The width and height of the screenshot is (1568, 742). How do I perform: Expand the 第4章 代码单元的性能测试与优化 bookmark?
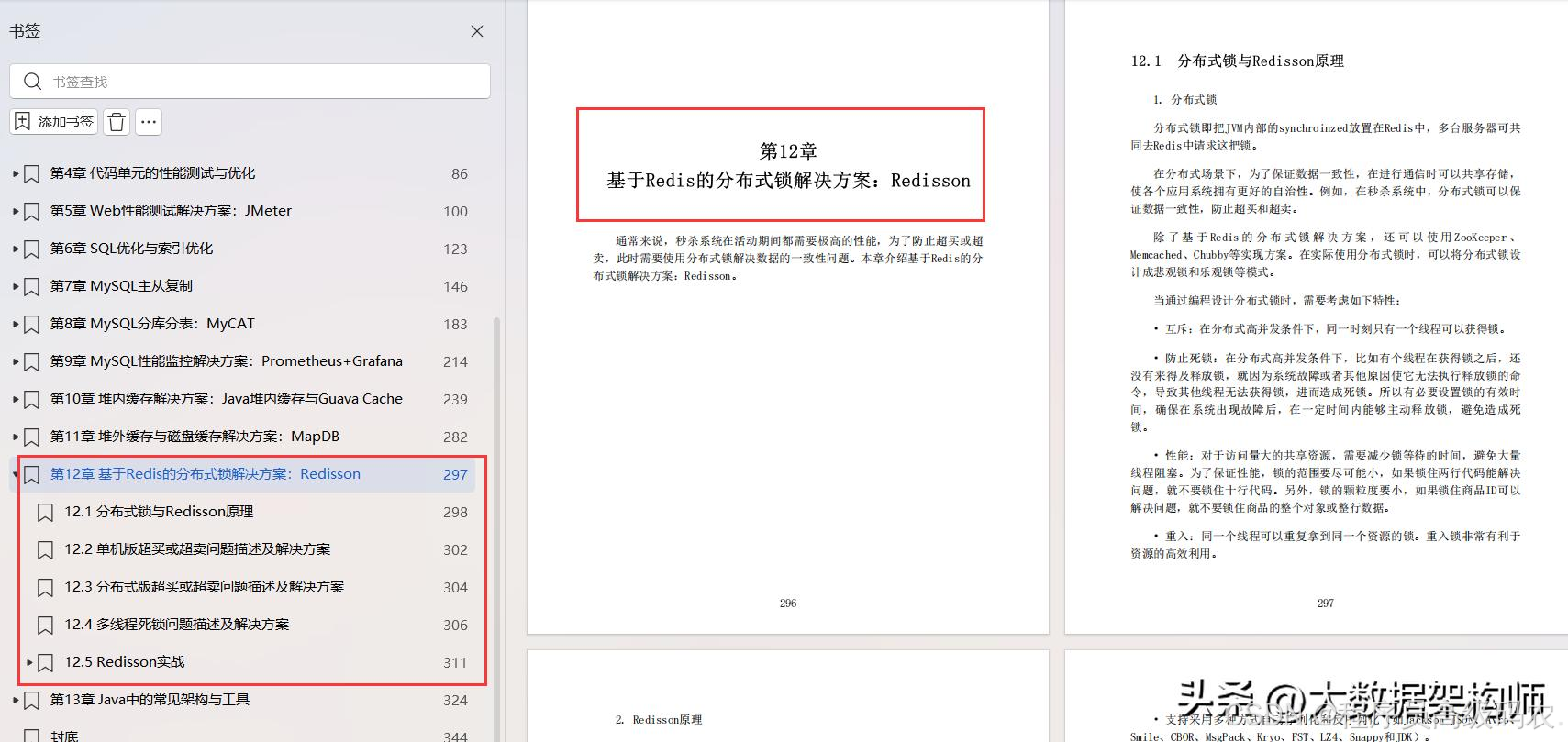point(16,173)
